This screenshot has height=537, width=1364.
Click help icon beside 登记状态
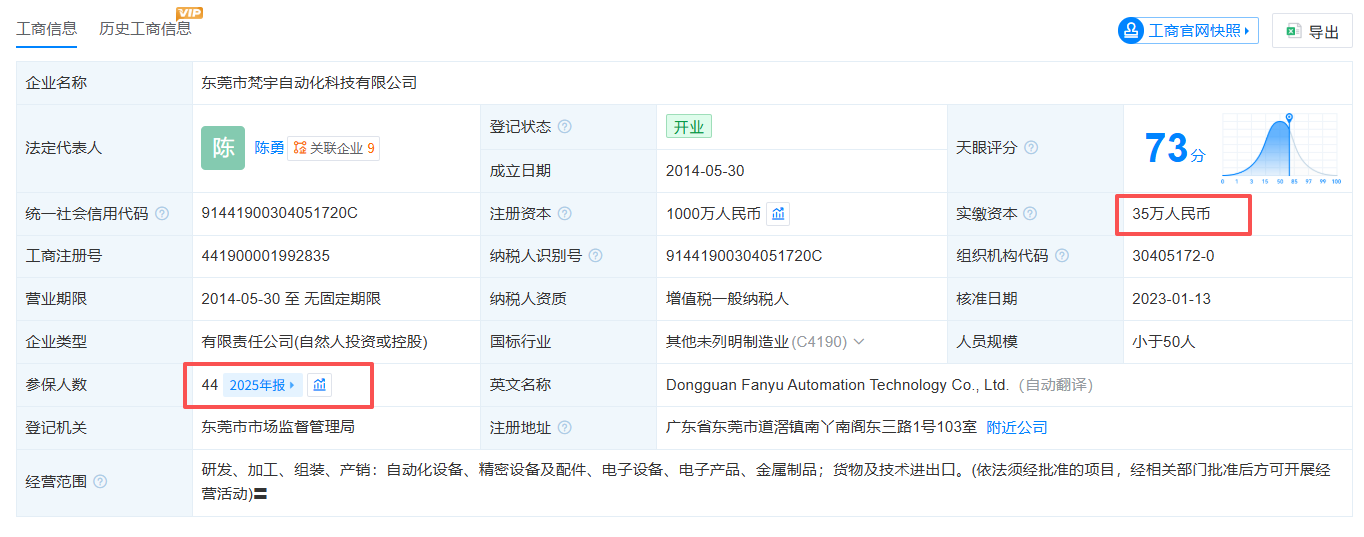point(565,127)
